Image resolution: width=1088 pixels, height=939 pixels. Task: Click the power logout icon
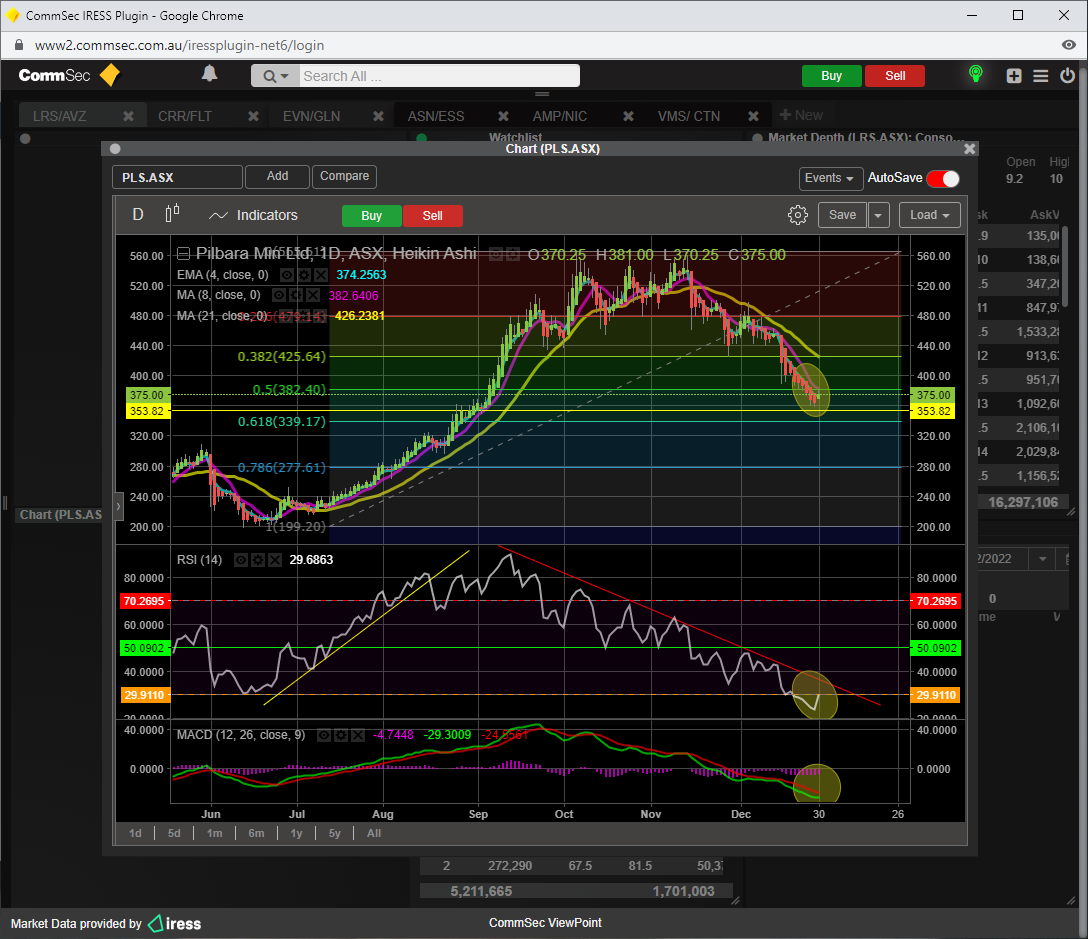1067,76
